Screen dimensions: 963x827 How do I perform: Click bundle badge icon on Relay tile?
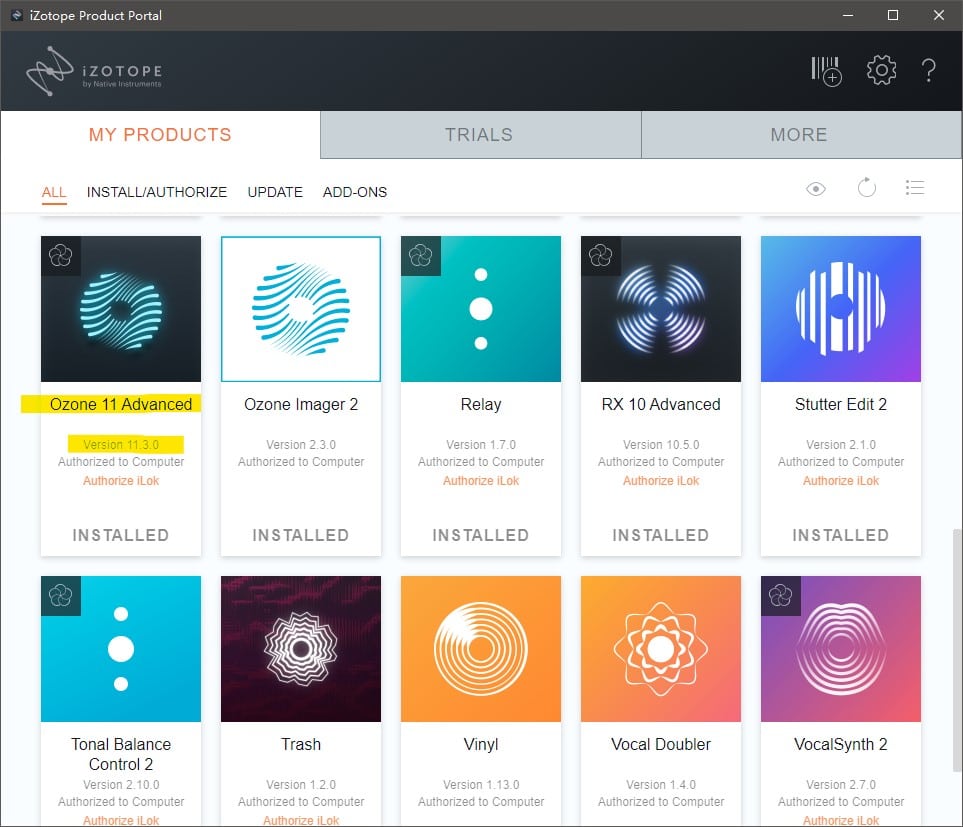pos(420,256)
